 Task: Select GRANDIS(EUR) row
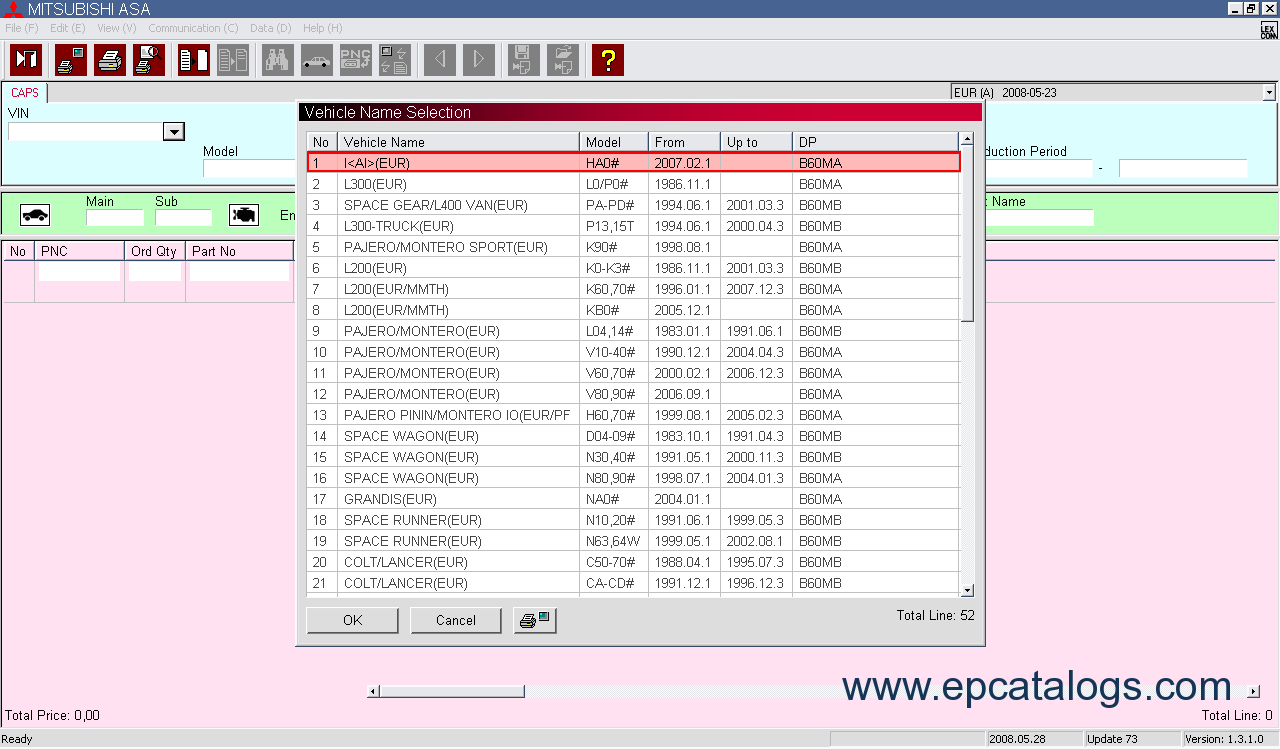[633, 499]
